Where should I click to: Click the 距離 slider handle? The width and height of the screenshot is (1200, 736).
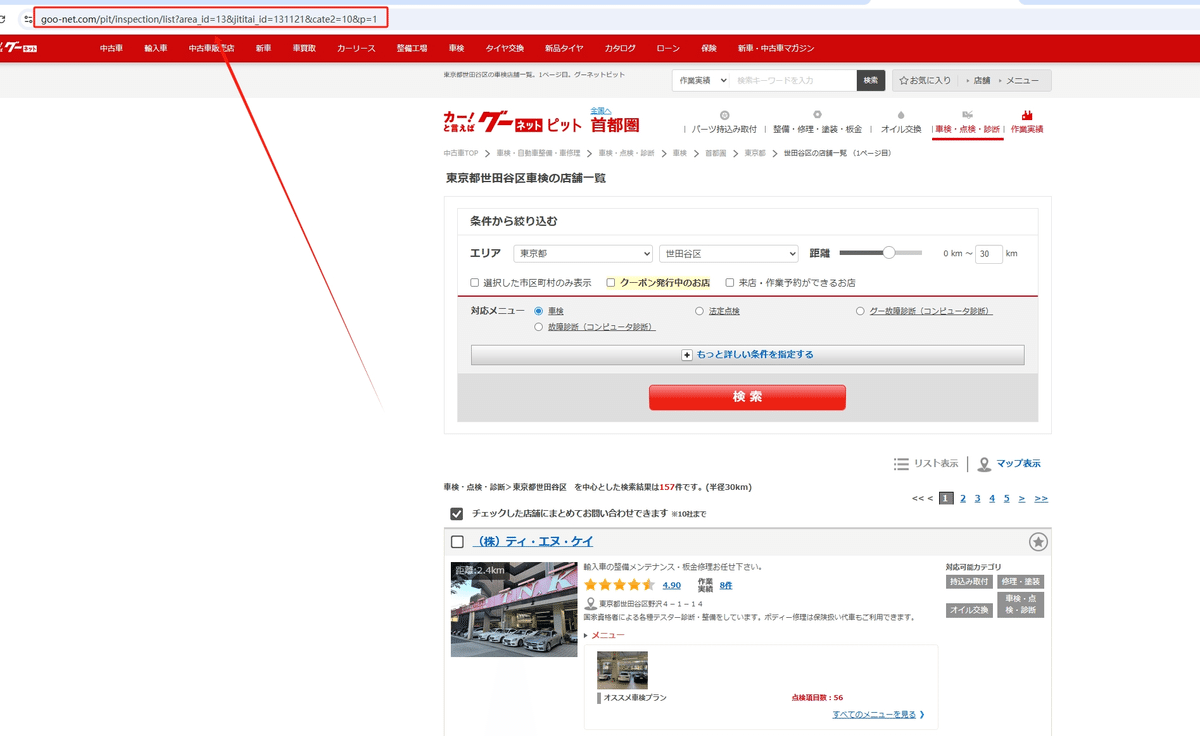coord(888,253)
